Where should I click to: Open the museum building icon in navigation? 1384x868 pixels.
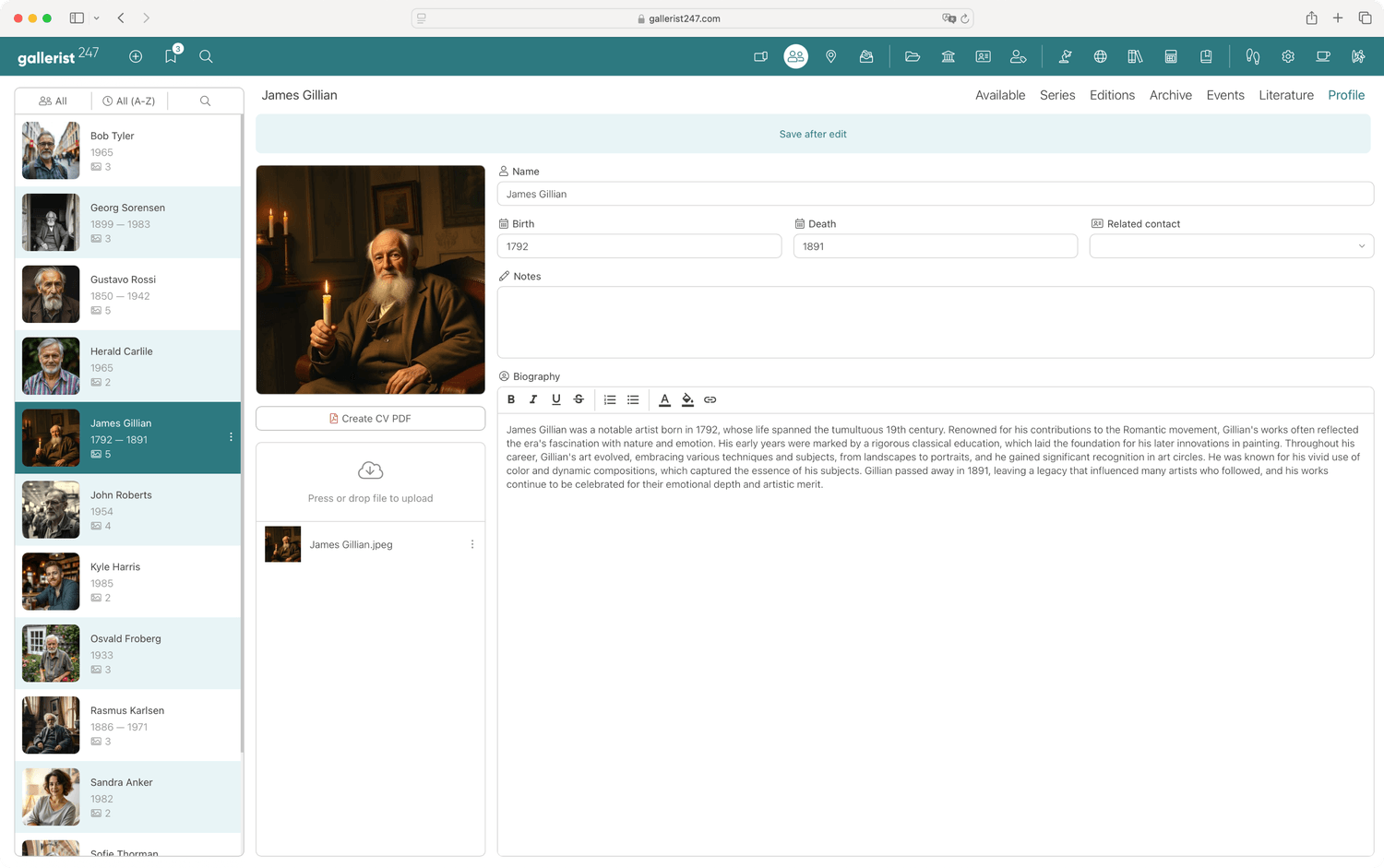[948, 56]
